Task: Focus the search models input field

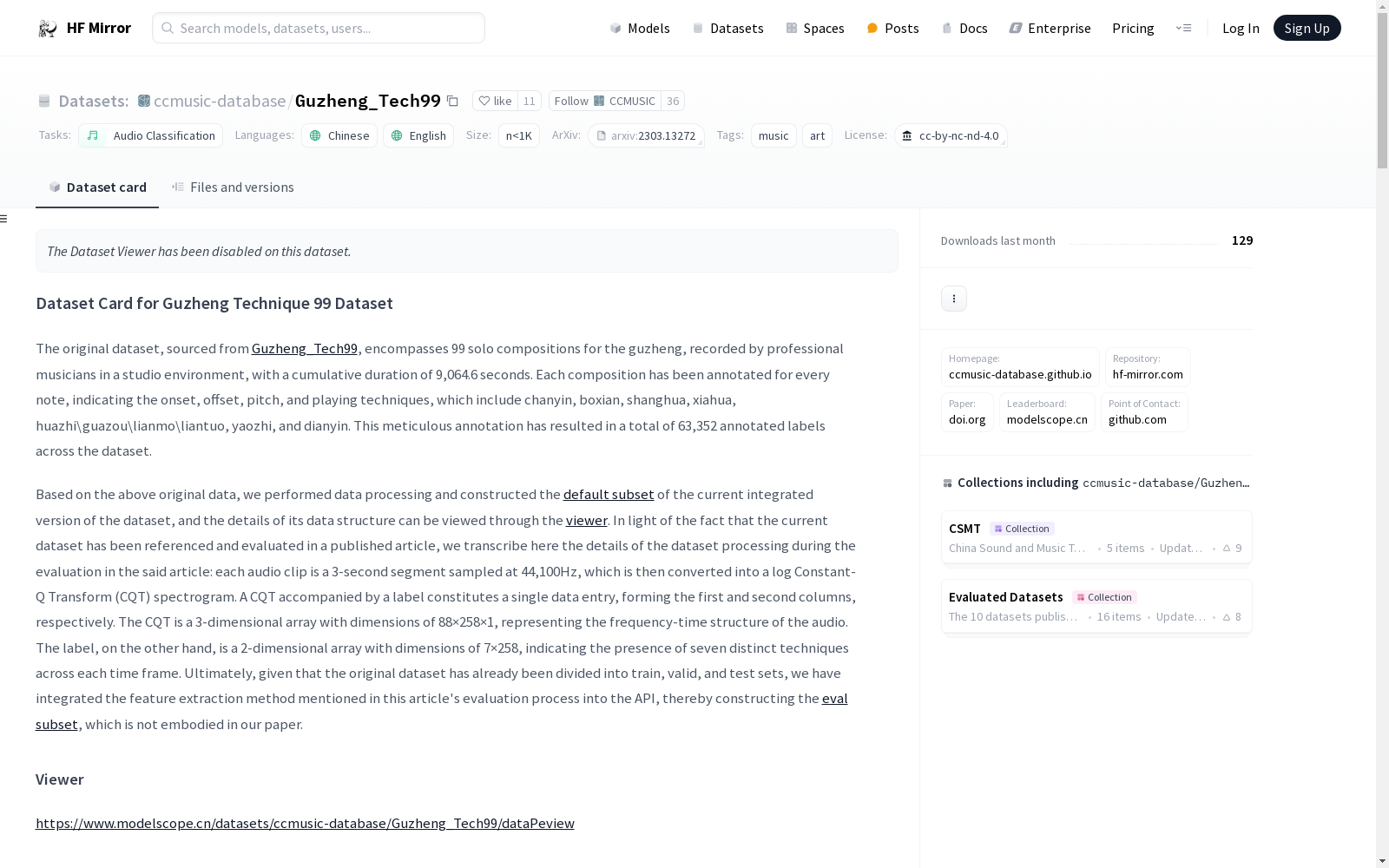Action: [319, 28]
